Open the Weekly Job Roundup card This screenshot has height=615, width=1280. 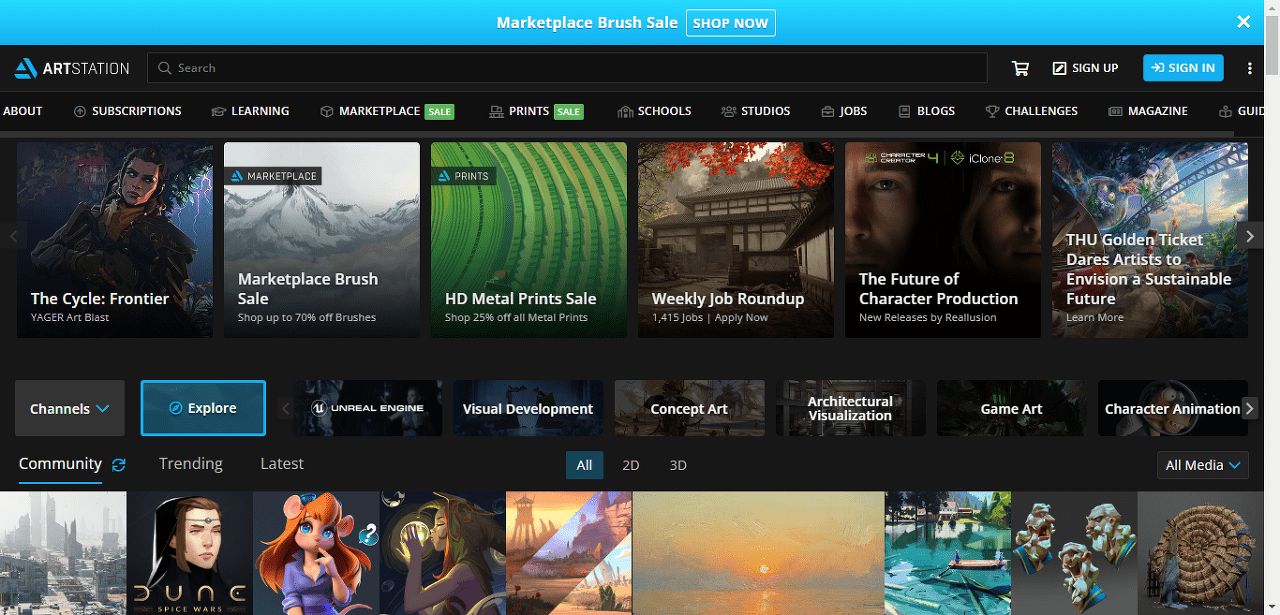[736, 240]
